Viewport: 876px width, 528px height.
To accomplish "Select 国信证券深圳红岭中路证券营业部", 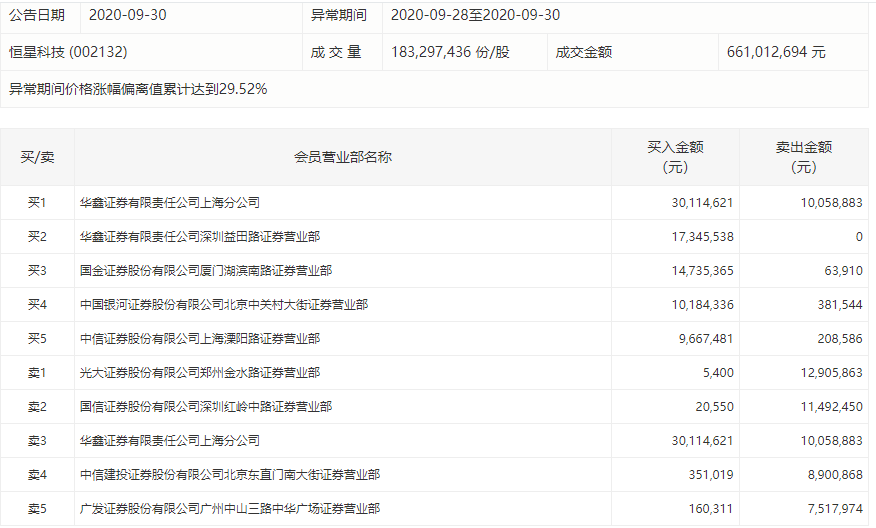I will (206, 407).
